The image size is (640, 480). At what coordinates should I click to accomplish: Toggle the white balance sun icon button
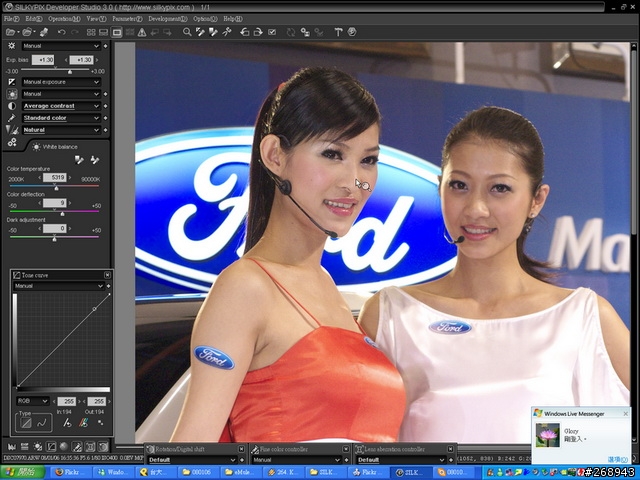point(12,94)
